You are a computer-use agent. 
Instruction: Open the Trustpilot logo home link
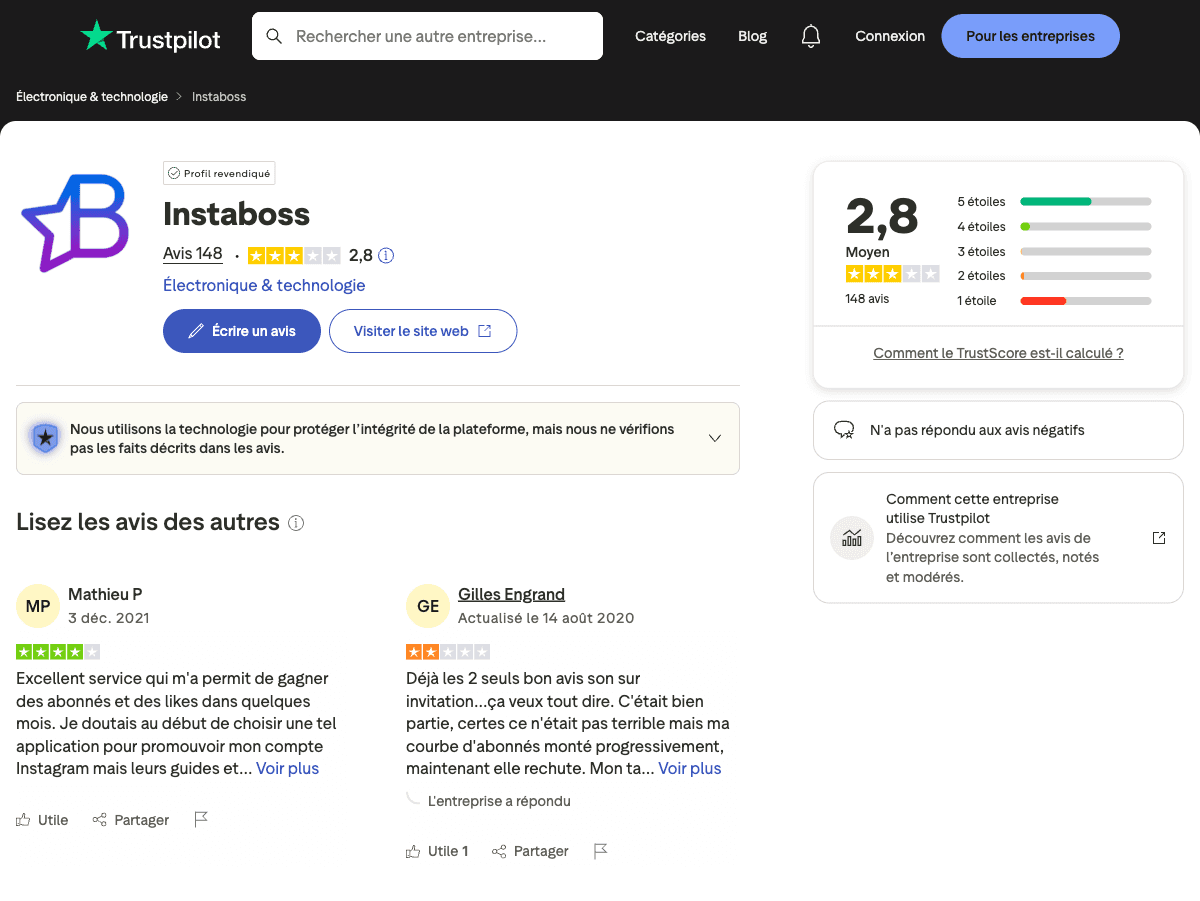pos(150,37)
